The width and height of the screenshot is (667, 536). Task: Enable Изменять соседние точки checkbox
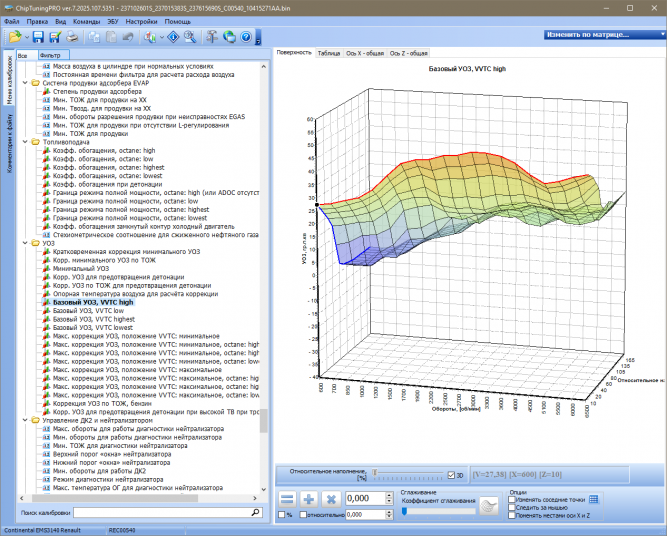click(x=512, y=499)
